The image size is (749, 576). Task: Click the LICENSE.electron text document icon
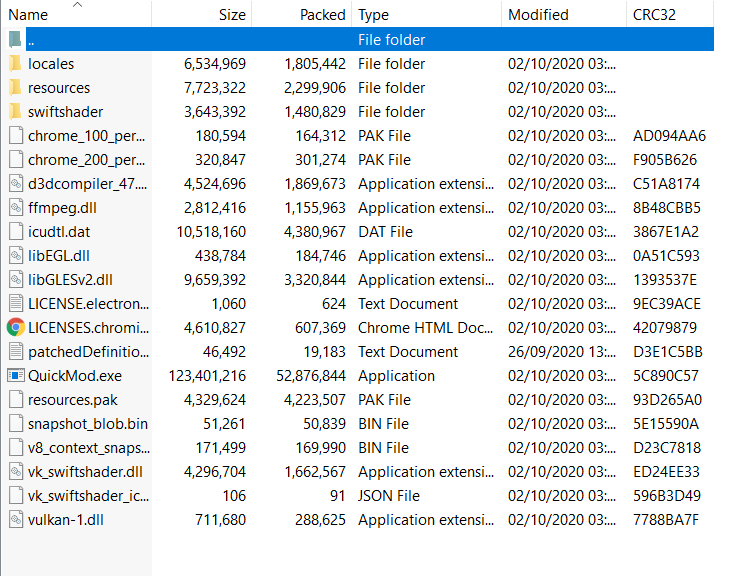click(x=15, y=304)
